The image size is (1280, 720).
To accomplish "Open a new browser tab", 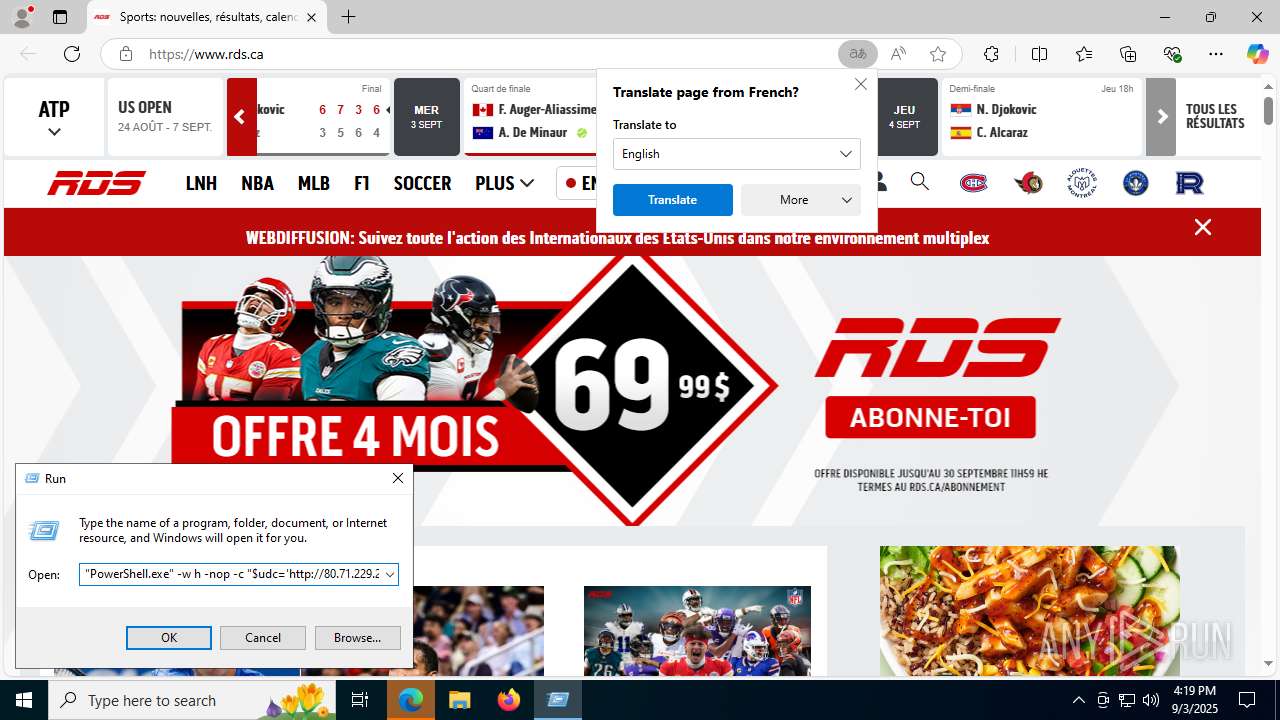I will click(348, 17).
